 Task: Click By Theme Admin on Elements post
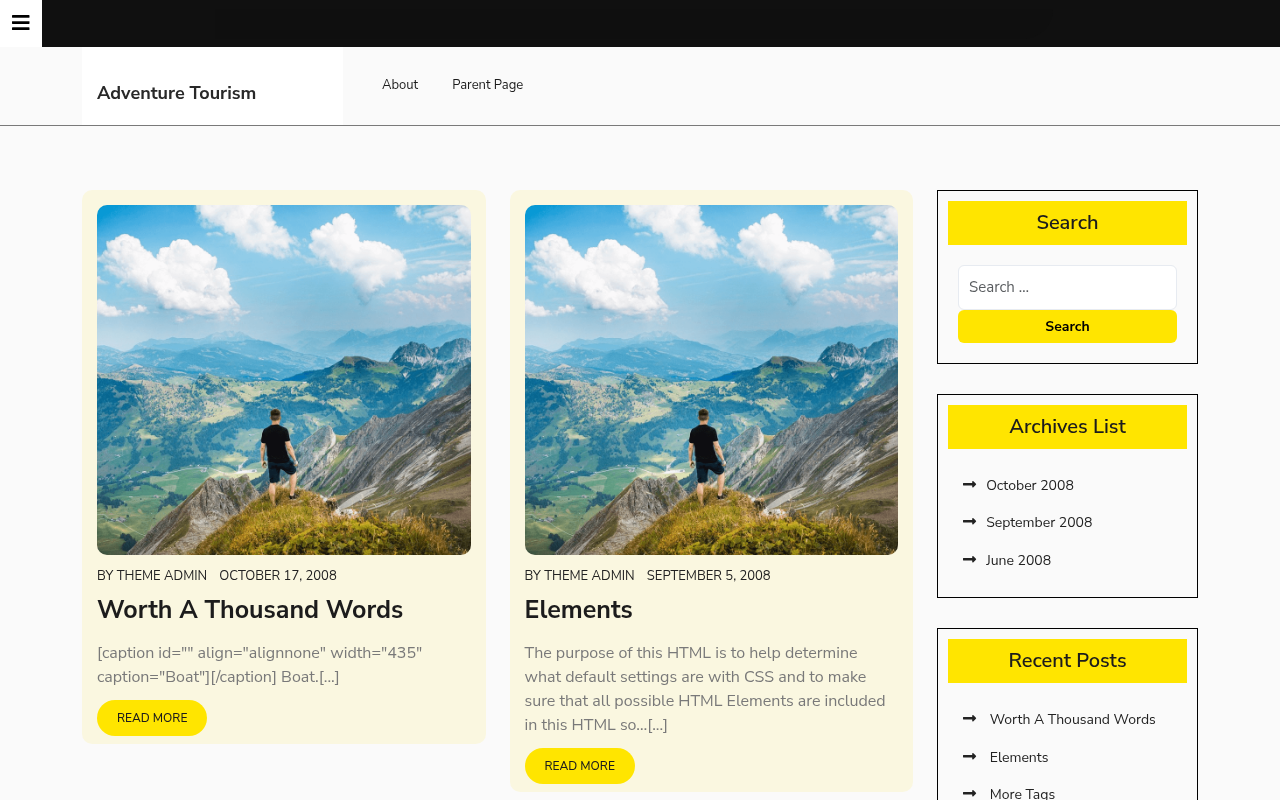tap(579, 576)
